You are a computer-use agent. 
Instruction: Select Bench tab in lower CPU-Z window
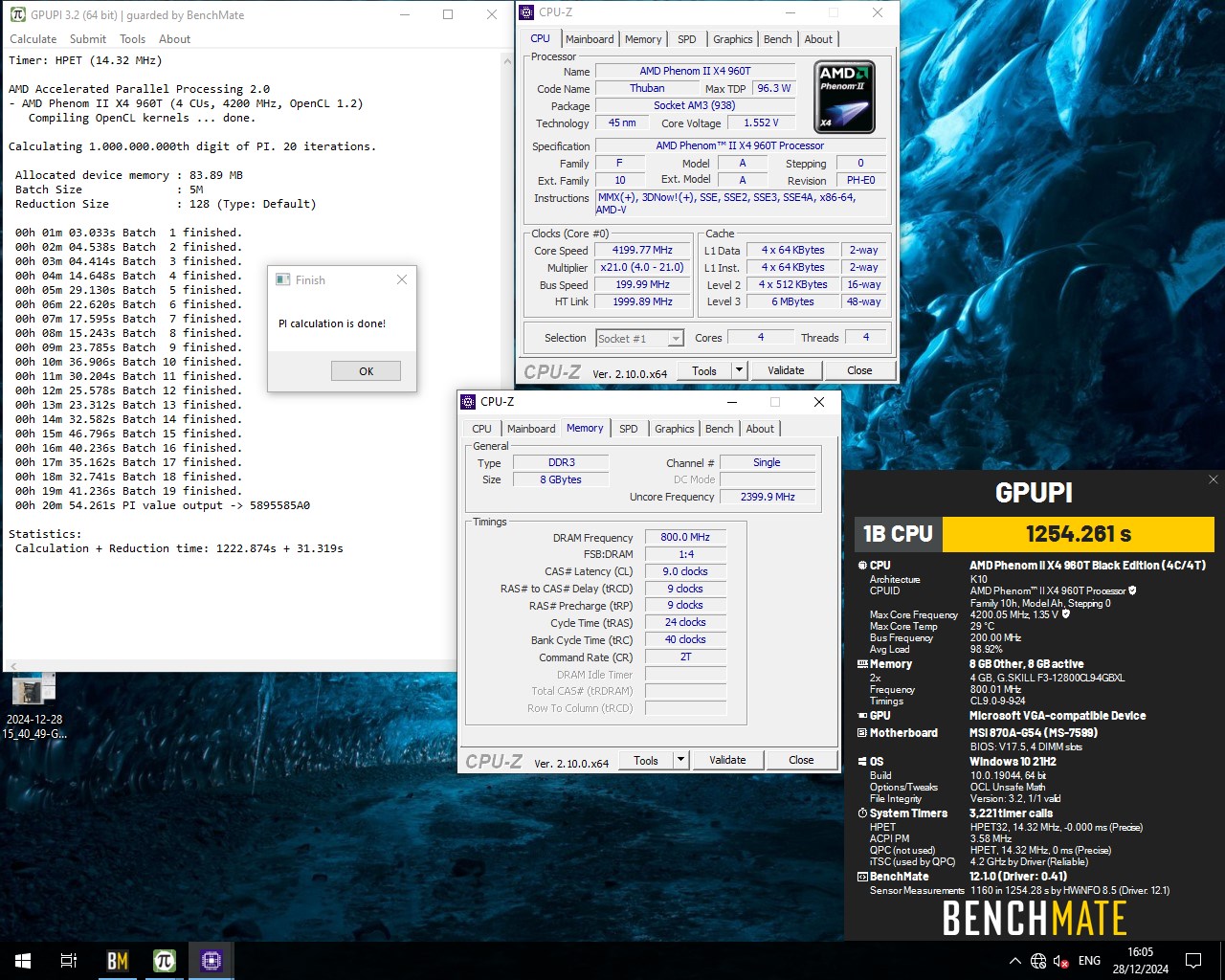point(720,429)
